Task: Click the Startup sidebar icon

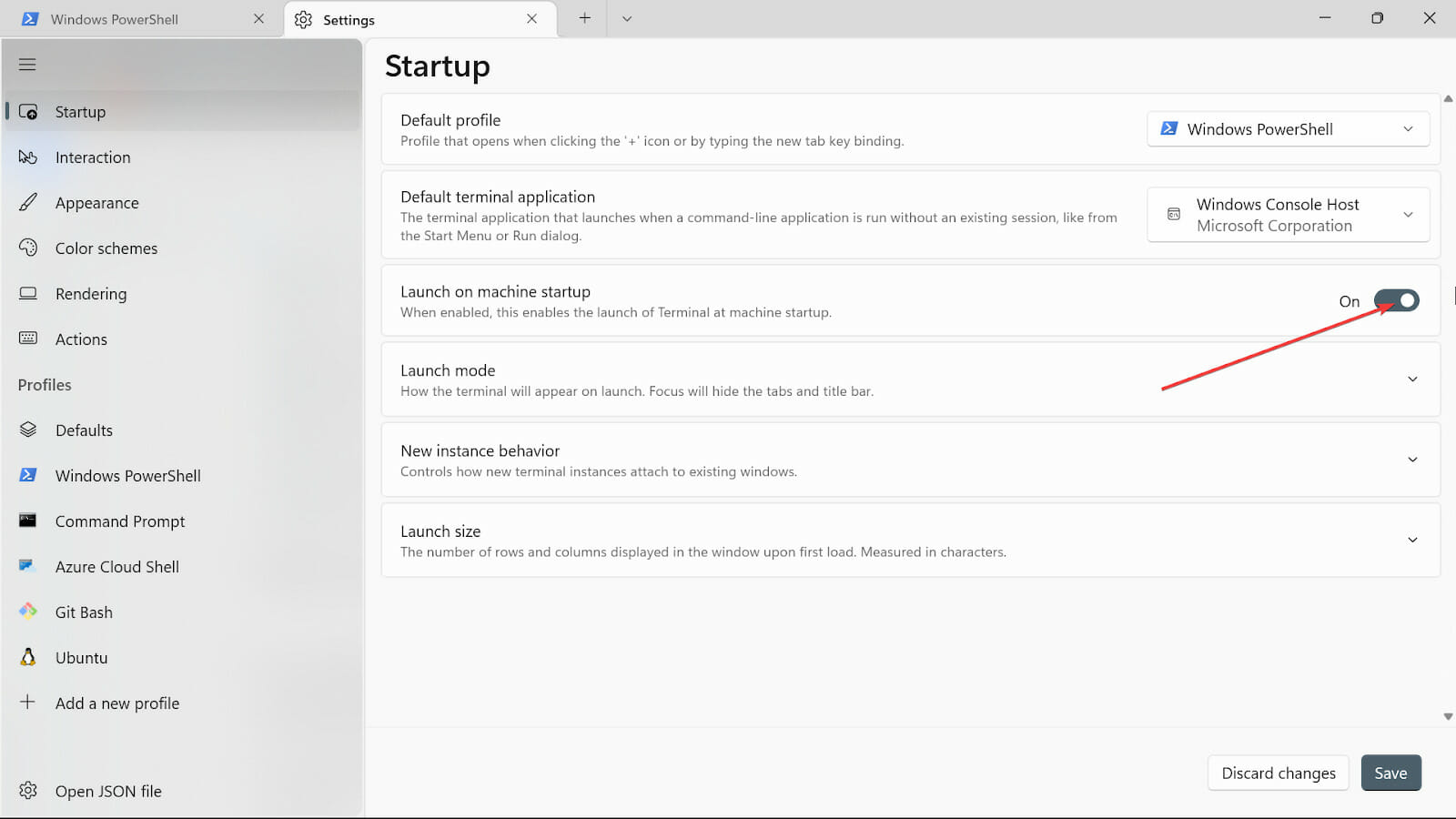Action: pyautogui.click(x=28, y=112)
